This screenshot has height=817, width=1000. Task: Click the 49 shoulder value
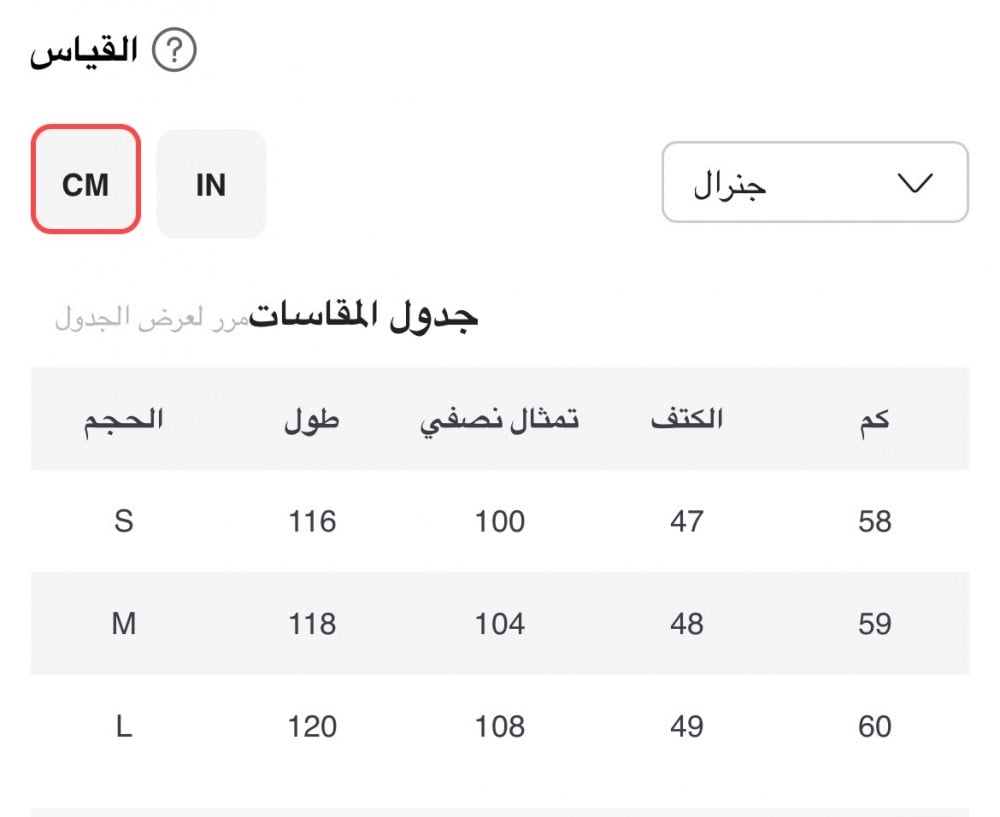click(687, 726)
